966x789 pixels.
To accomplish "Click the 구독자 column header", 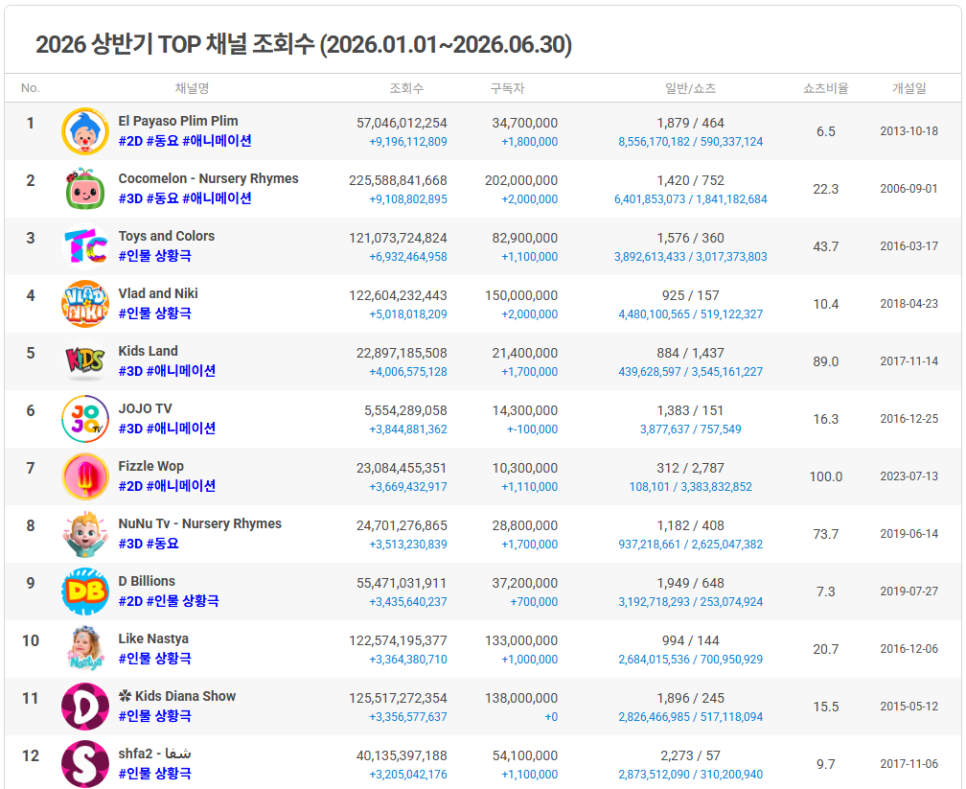I will [x=507, y=88].
